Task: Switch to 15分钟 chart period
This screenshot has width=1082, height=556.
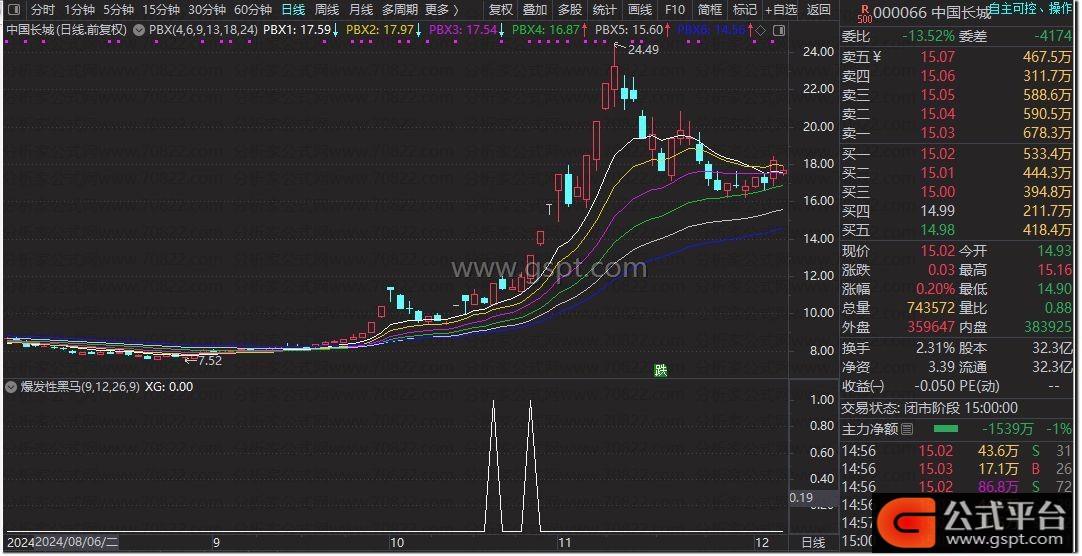Action: [x=161, y=10]
